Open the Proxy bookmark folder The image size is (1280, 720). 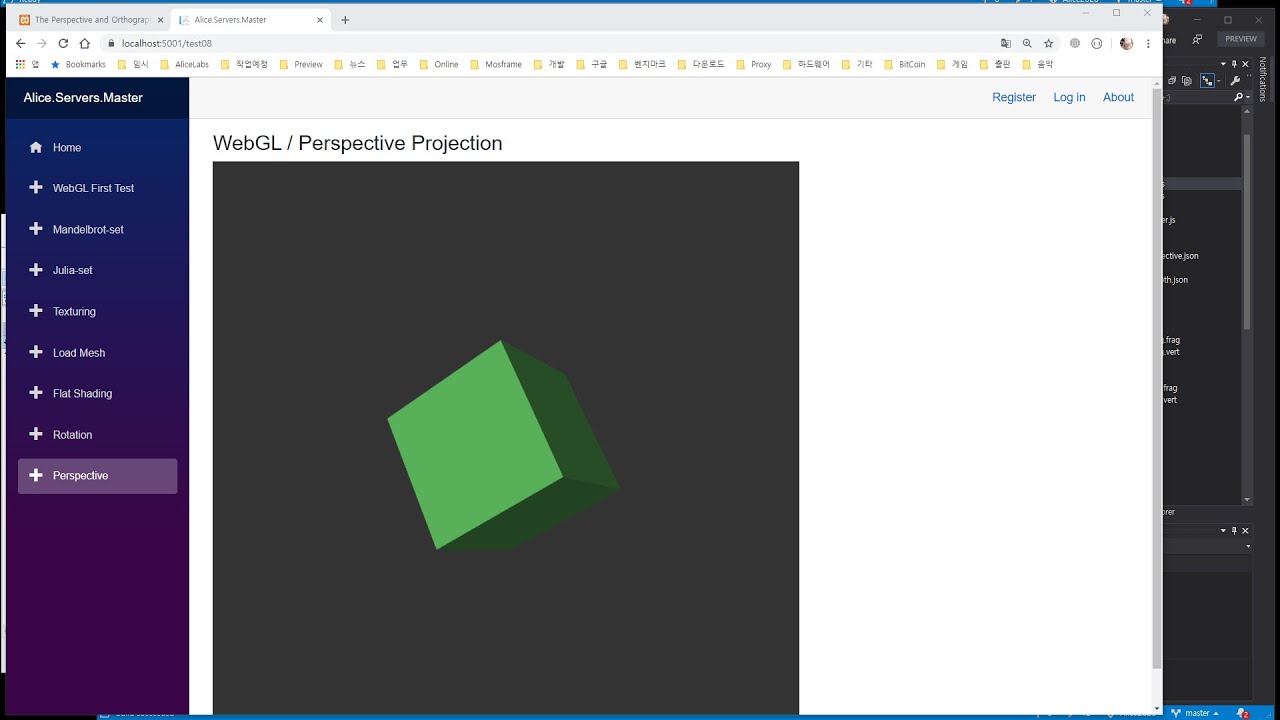click(754, 64)
